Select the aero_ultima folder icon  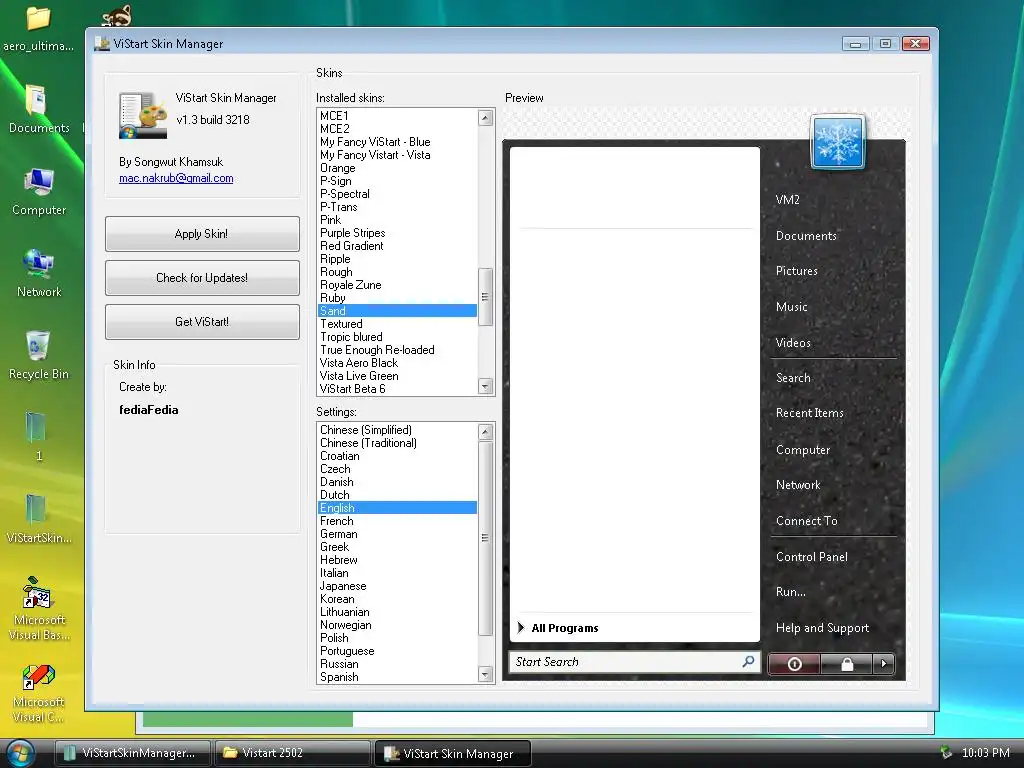tap(39, 27)
